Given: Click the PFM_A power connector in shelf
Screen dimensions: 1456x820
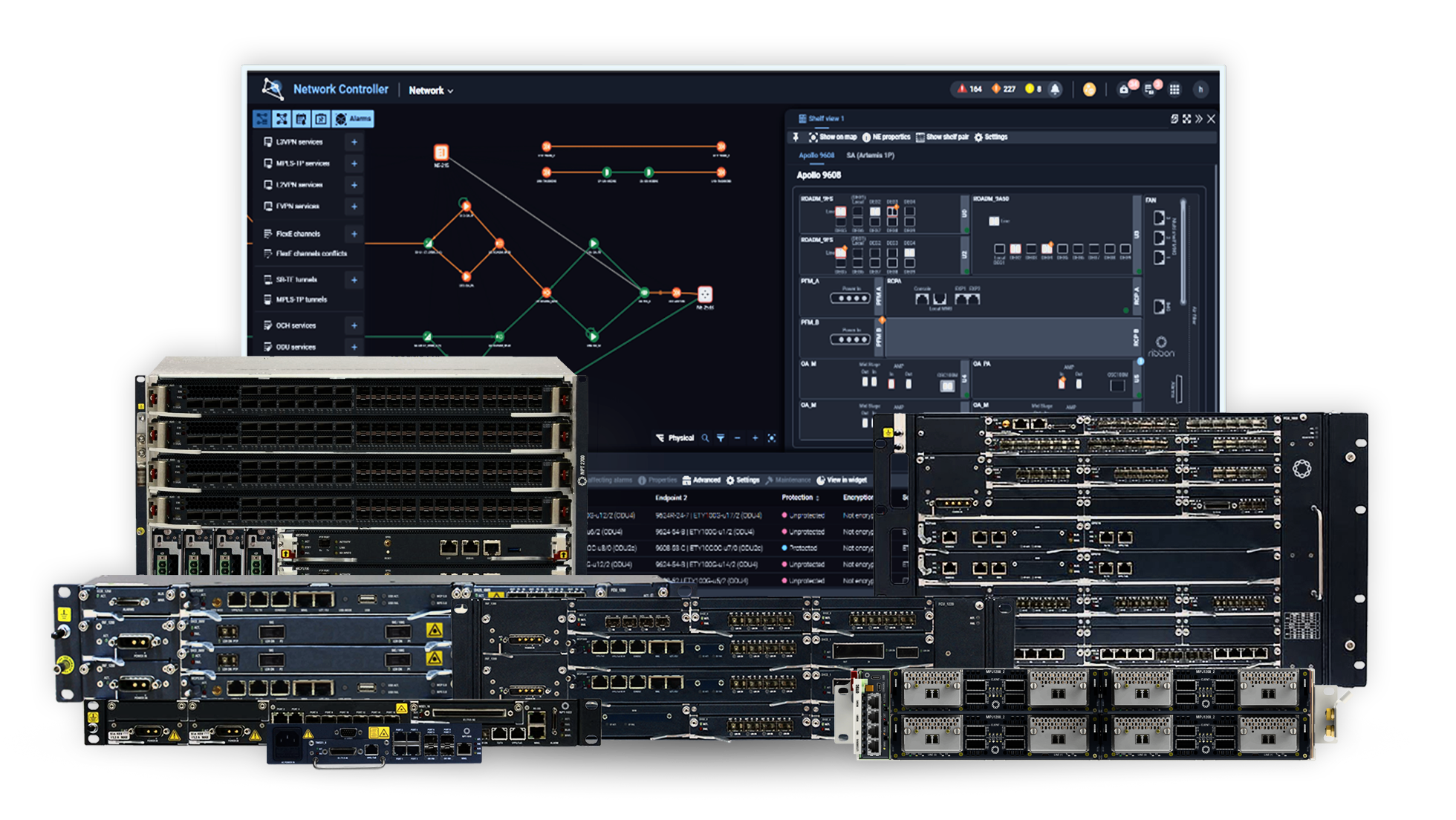Looking at the screenshot, I should point(850,299).
